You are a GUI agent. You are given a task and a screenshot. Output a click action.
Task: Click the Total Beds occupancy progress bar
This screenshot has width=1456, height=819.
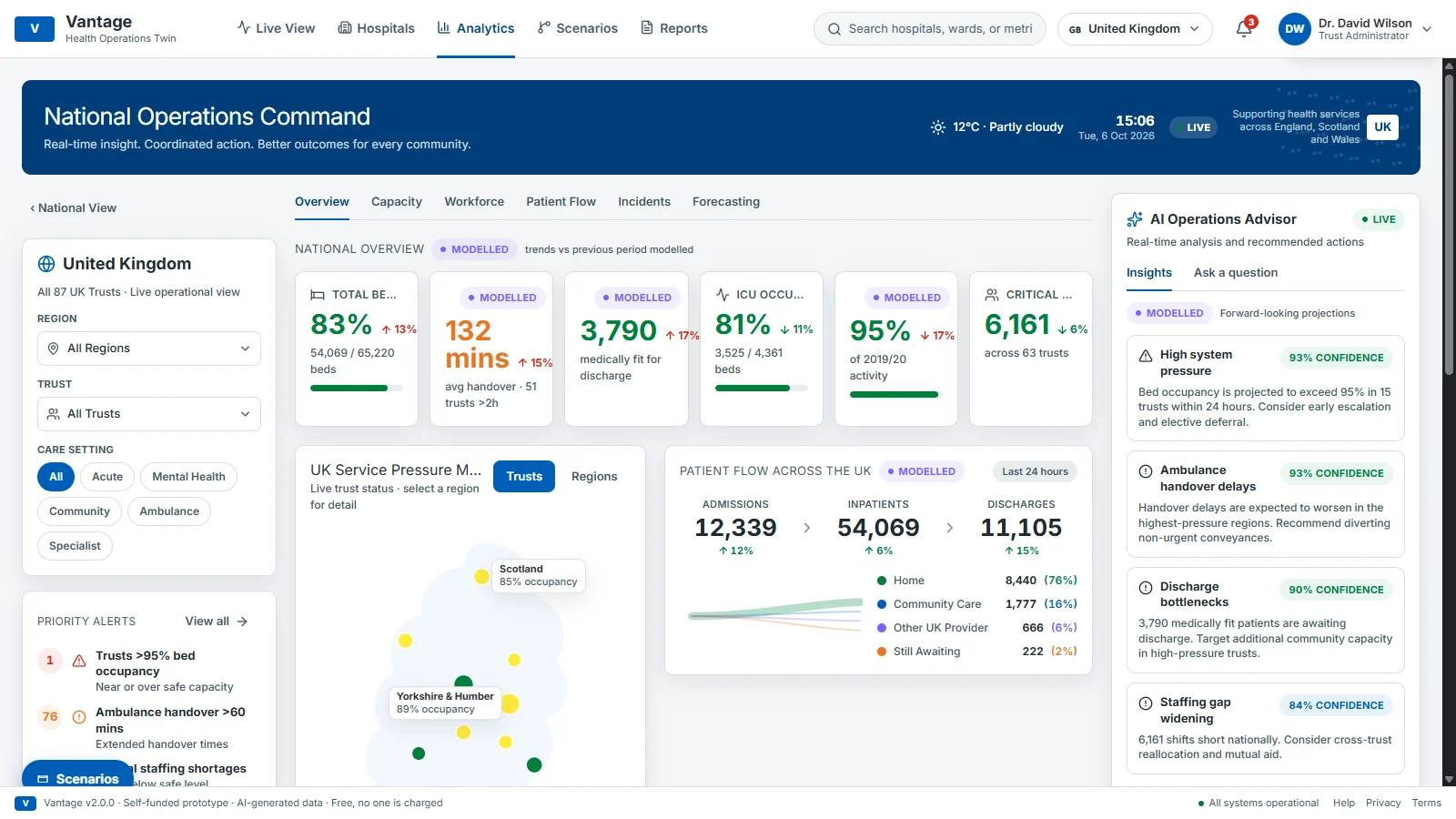(x=357, y=389)
